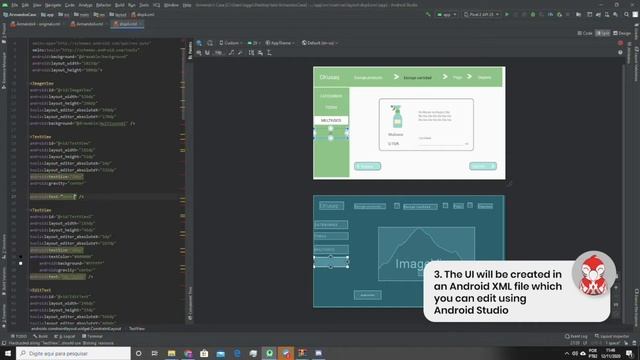Click the Align icon in design toolbar

(260, 53)
